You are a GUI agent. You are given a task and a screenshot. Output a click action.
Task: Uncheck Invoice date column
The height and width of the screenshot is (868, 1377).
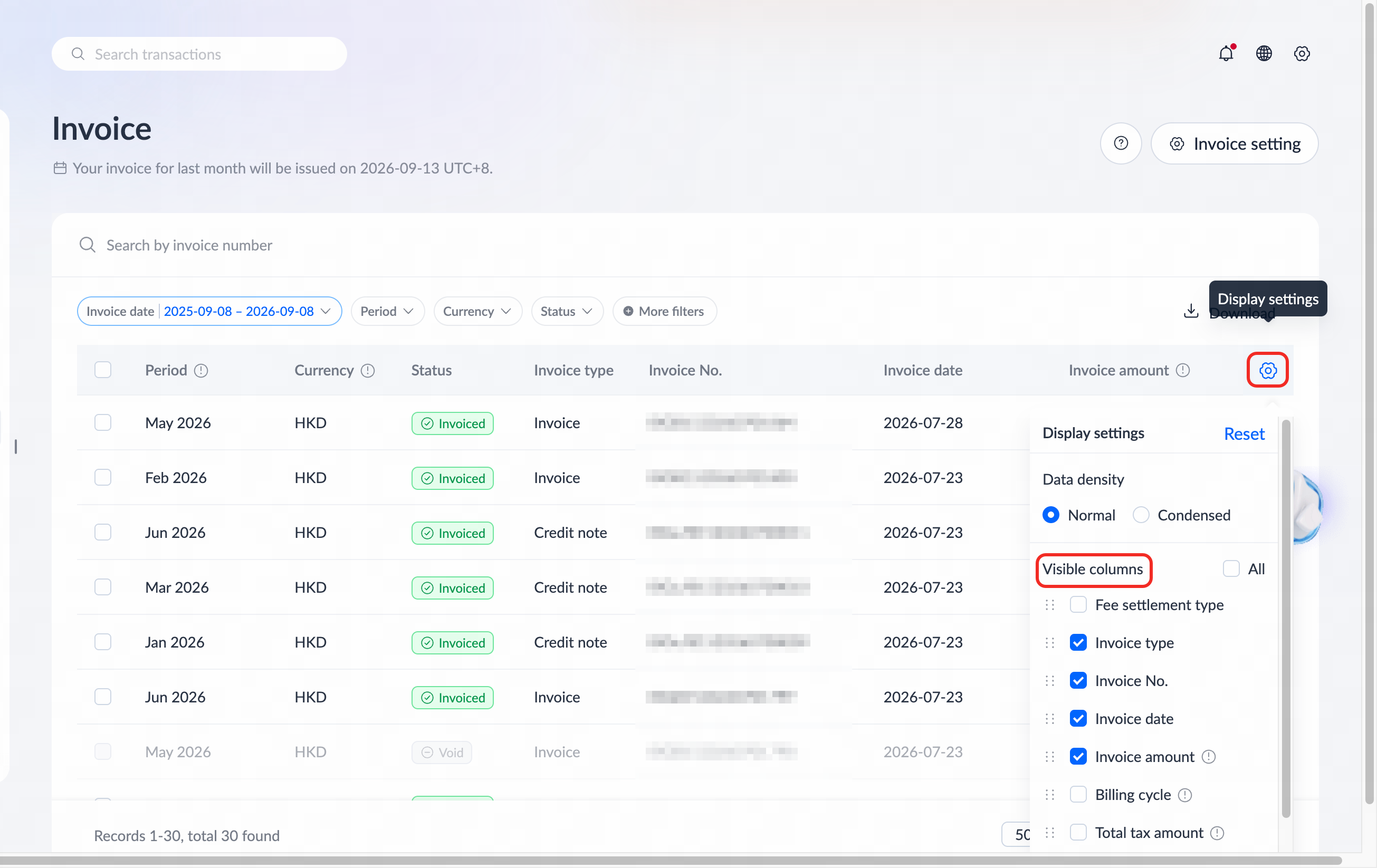pyautogui.click(x=1078, y=719)
